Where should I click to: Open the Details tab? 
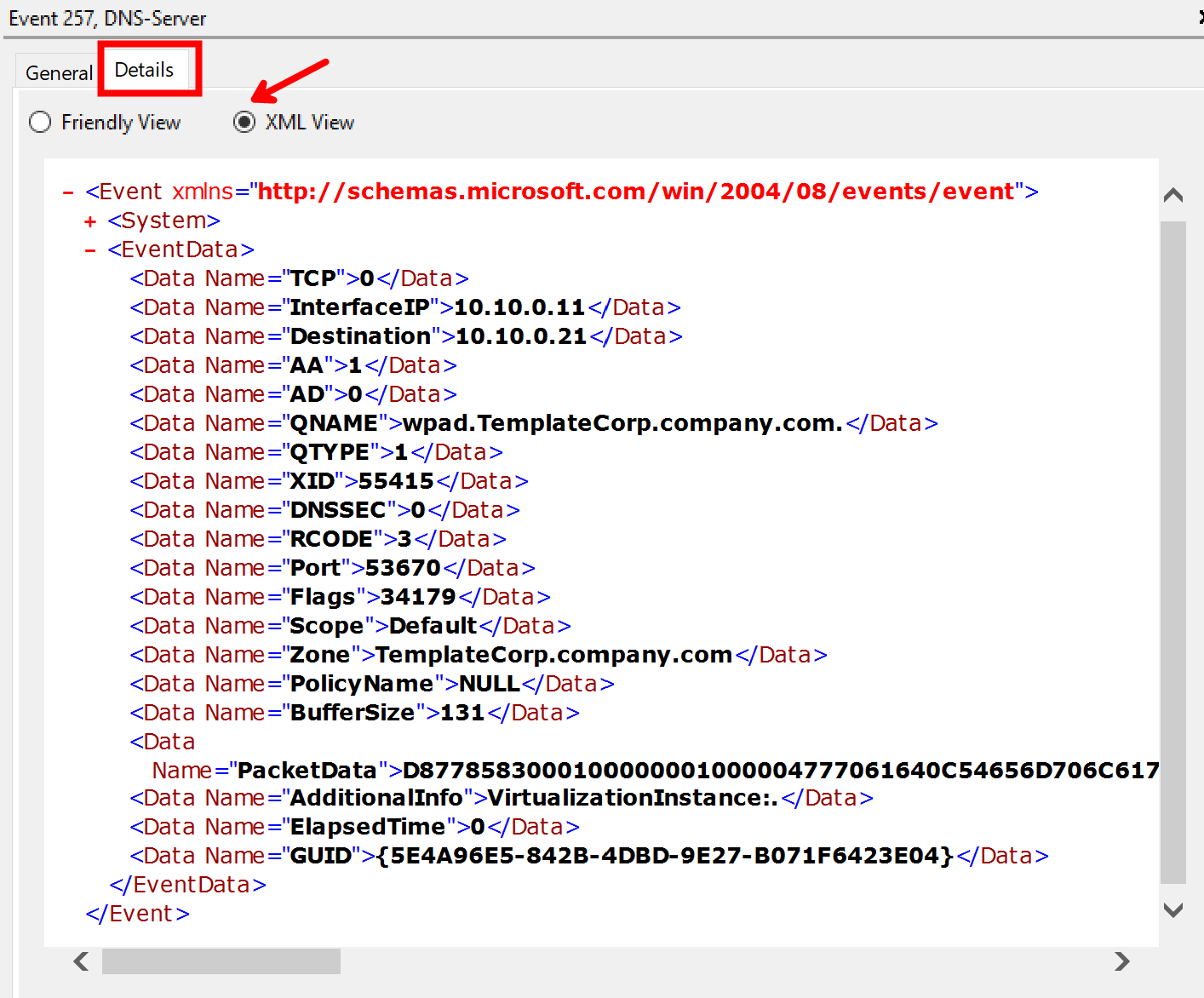coord(144,70)
